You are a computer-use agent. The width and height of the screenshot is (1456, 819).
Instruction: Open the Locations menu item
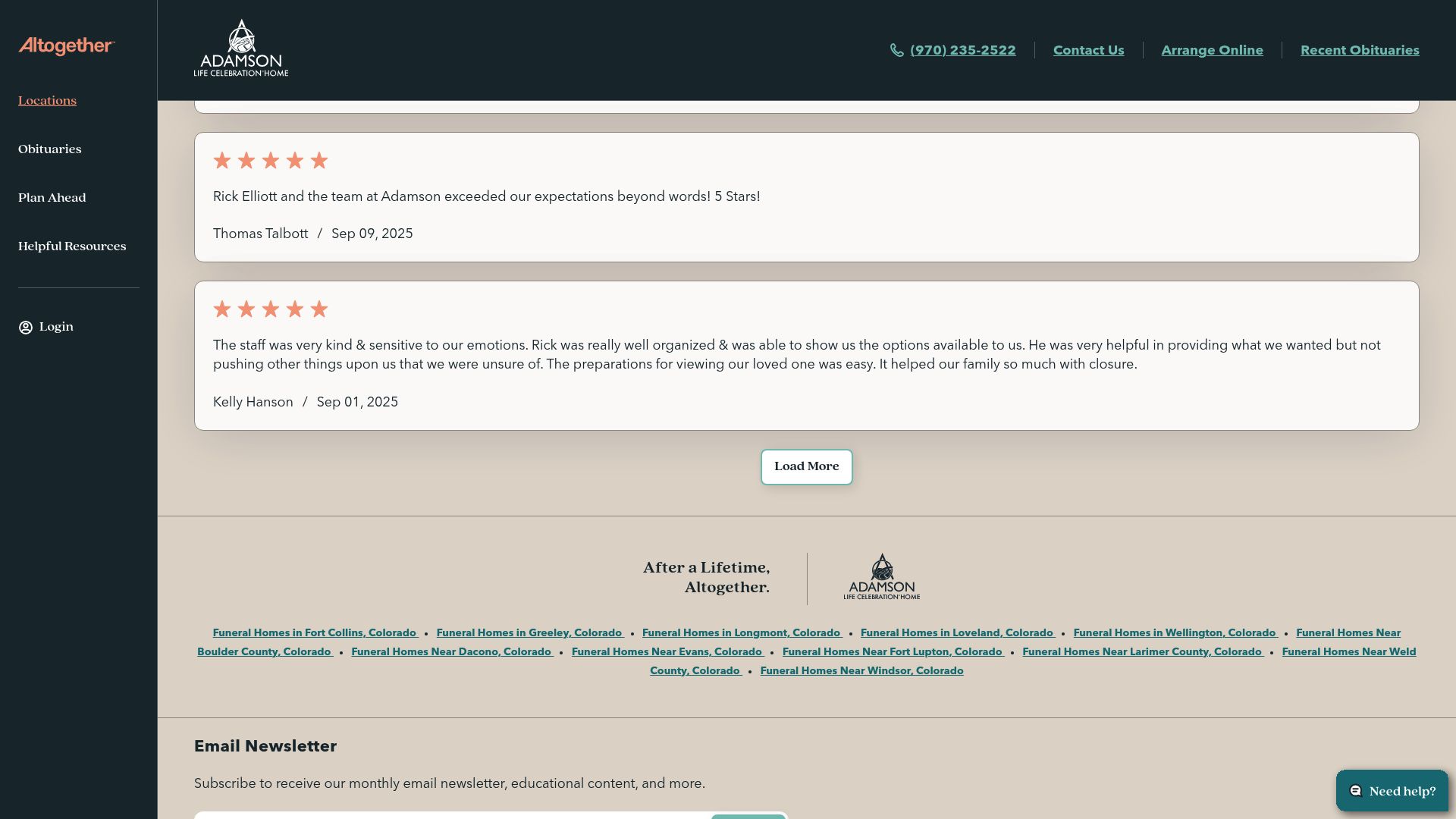pos(47,101)
